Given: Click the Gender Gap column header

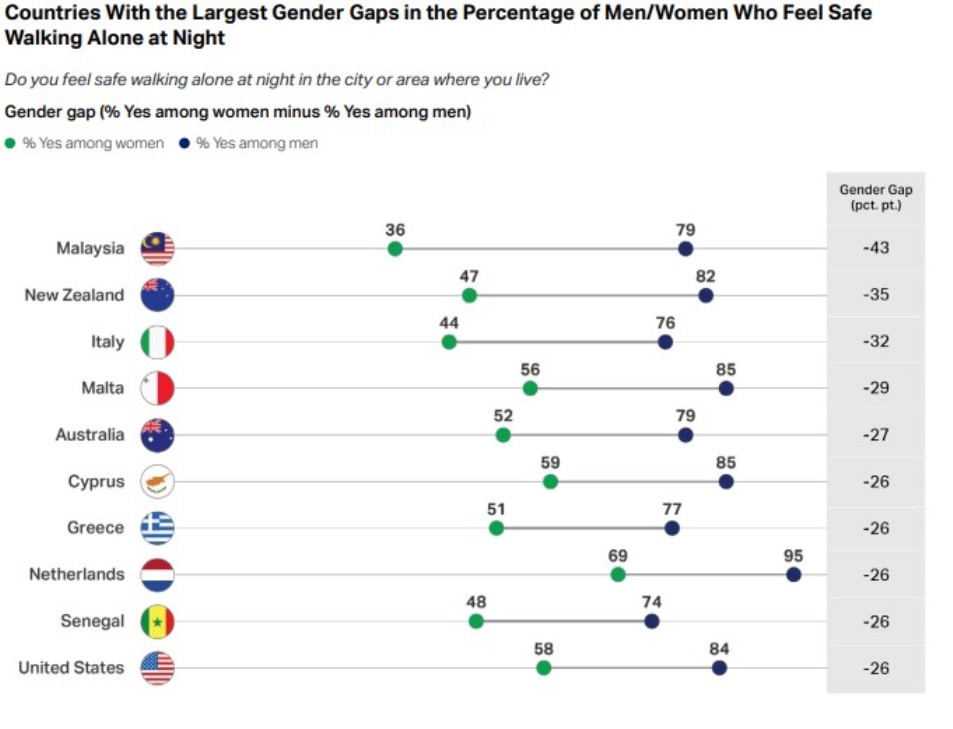Looking at the screenshot, I should point(875,197).
